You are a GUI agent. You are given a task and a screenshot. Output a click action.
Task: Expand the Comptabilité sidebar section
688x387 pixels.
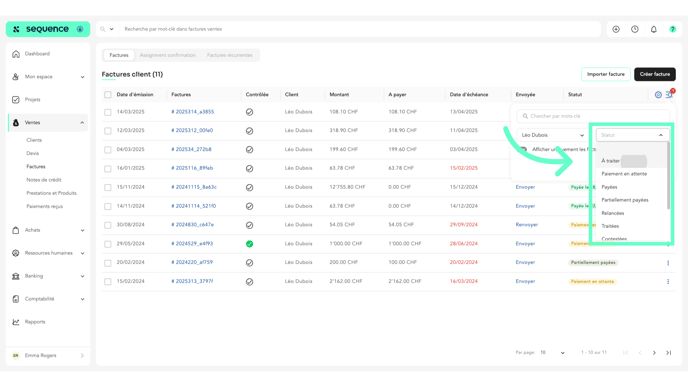(82, 299)
